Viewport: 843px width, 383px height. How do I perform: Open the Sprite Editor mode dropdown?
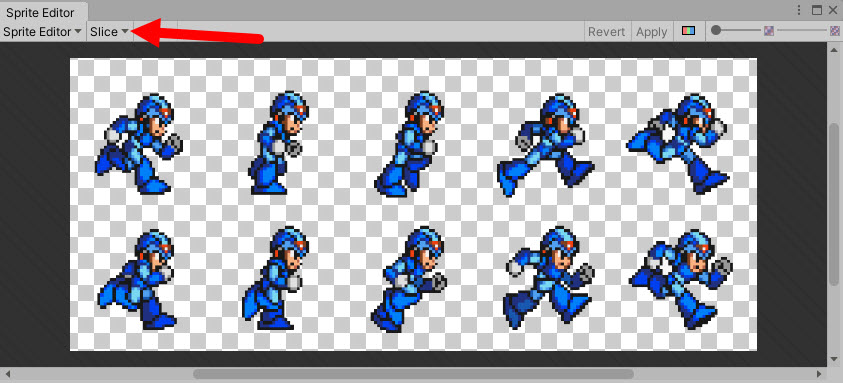(x=42, y=32)
